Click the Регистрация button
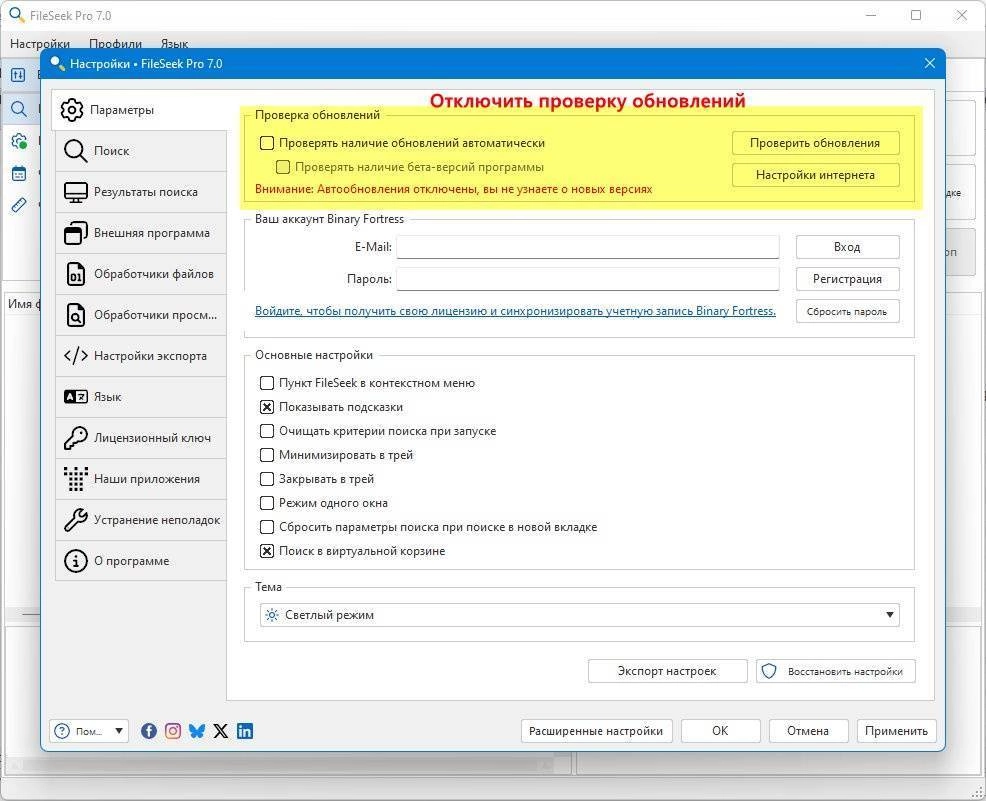This screenshot has width=986, height=801. coord(848,279)
